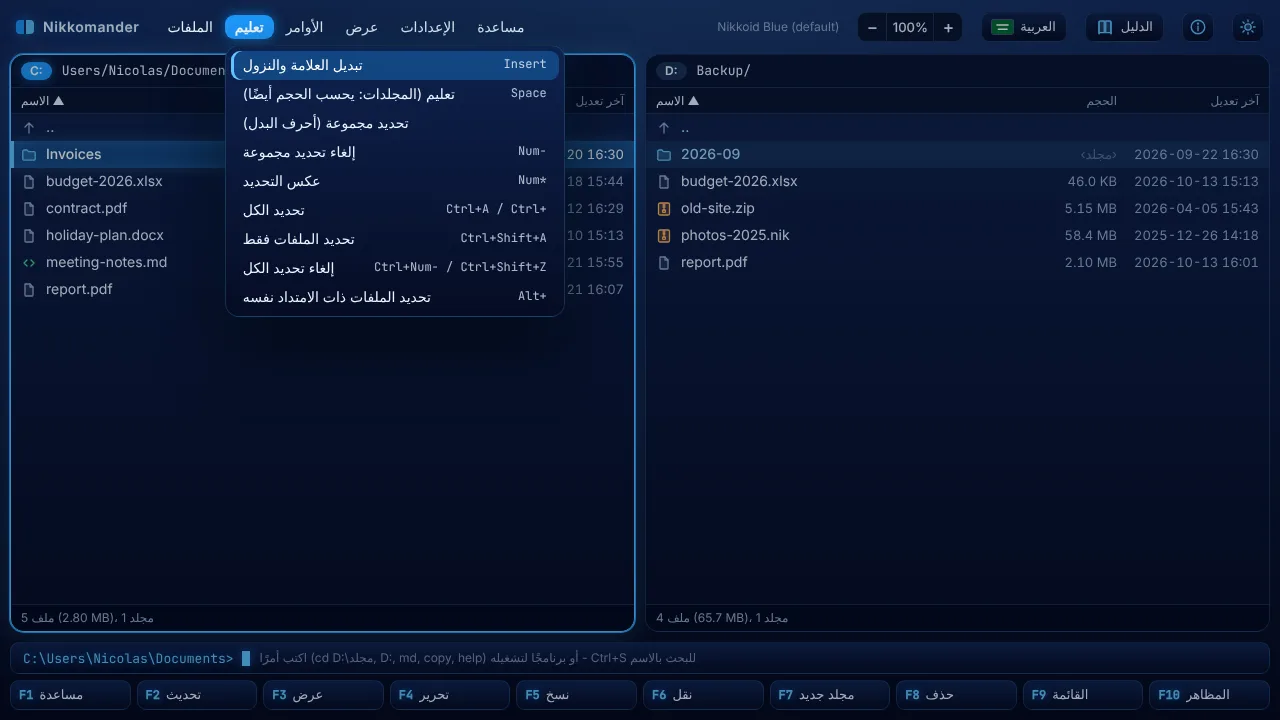Choose عكس التحديد menu entry
Image resolution: width=1280 pixels, height=720 pixels.
(x=395, y=181)
